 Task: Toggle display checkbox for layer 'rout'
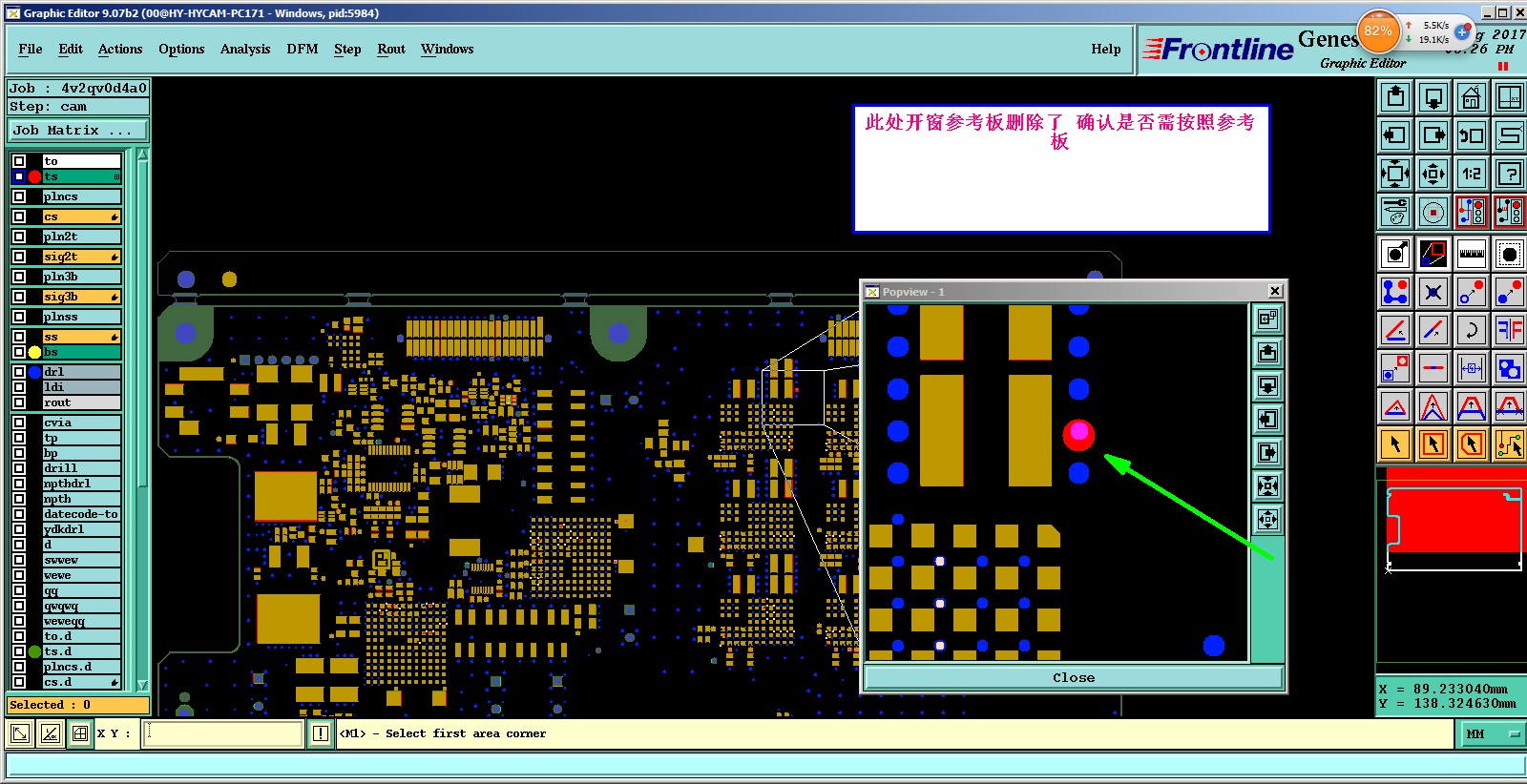[19, 402]
